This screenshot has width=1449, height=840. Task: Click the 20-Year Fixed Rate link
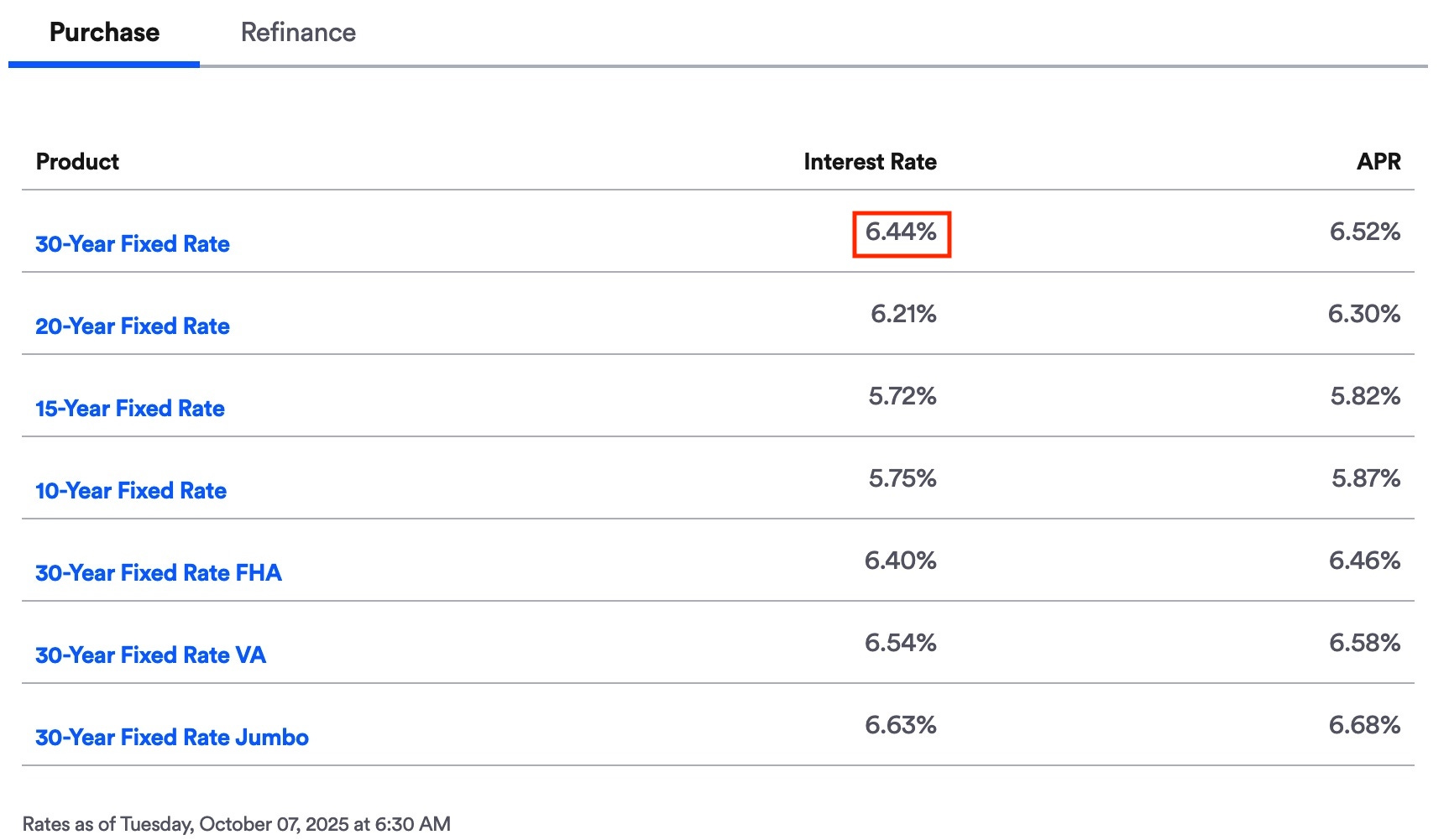click(x=133, y=326)
